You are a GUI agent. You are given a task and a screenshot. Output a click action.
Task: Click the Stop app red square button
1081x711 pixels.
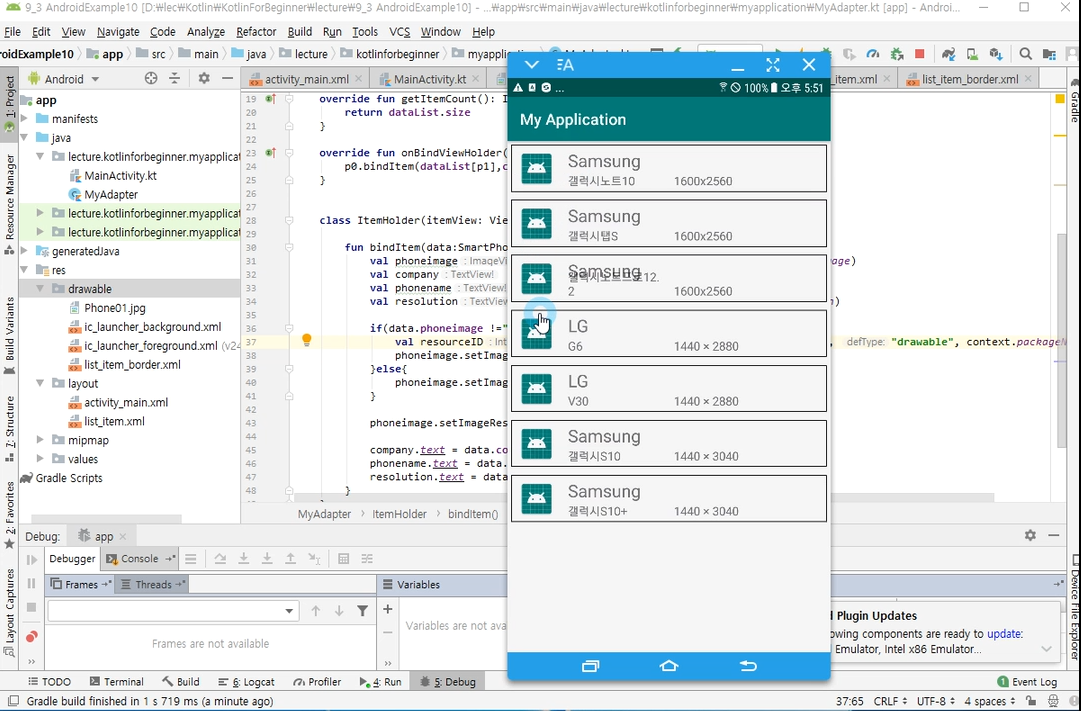(919, 54)
